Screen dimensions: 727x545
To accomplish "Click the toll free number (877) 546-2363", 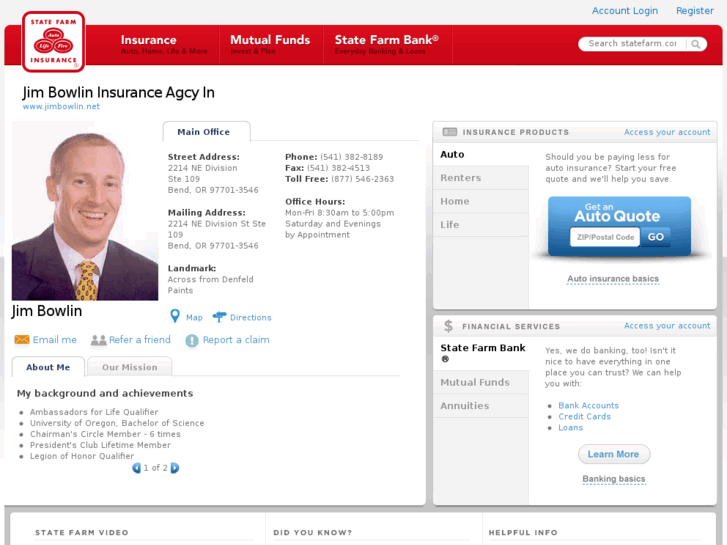I will coord(363,179).
